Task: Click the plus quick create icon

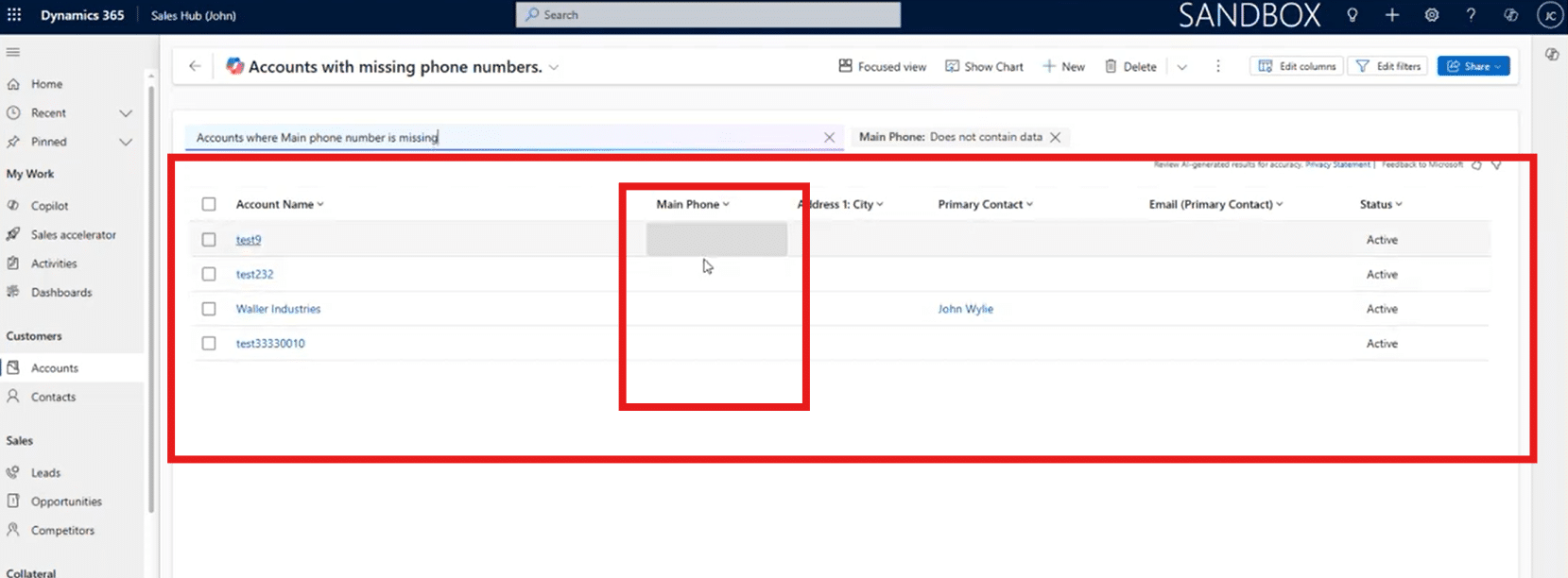Action: 1392,15
